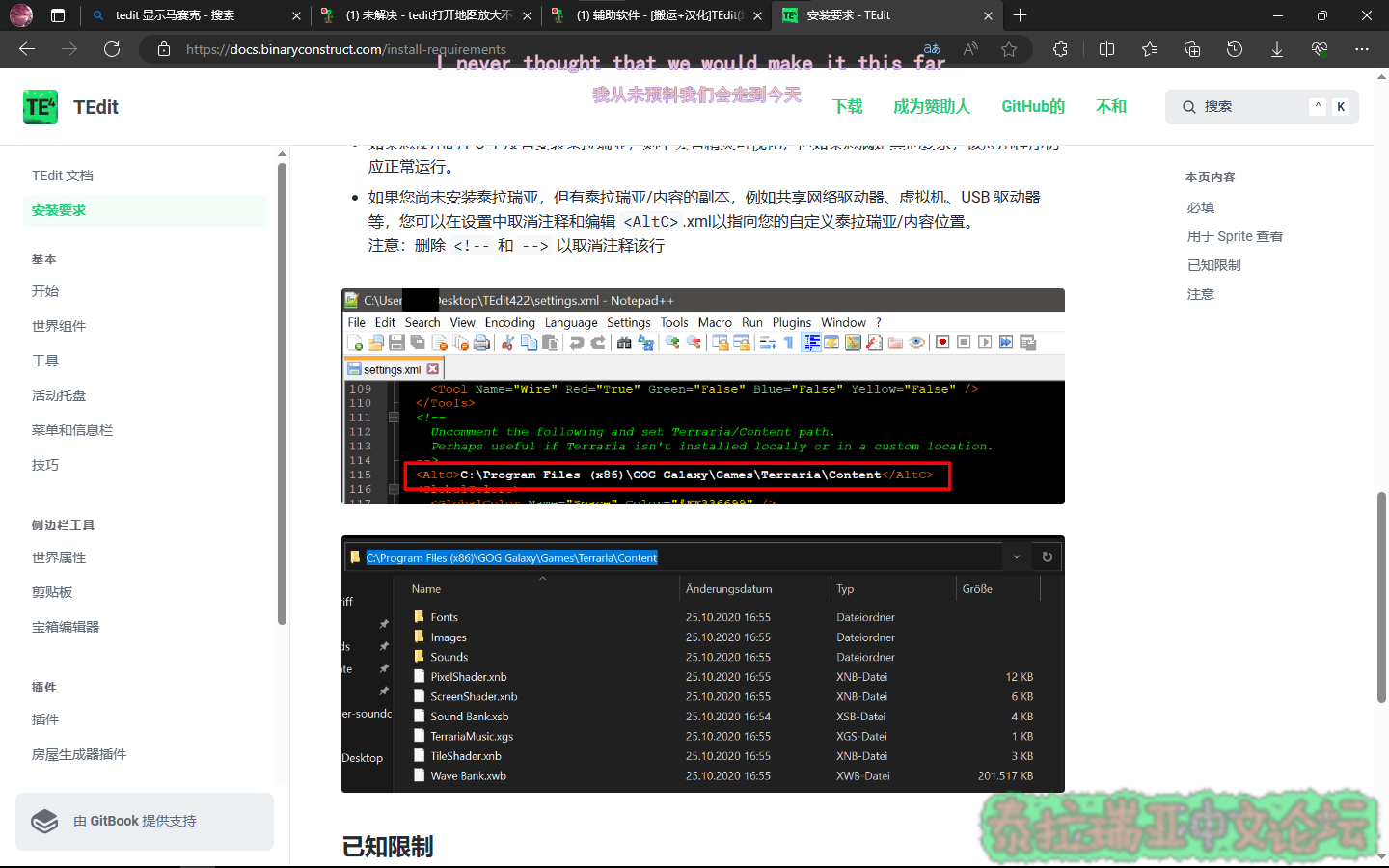Viewport: 1389px width, 868px height.
Task: Click the GitBook logo icon
Action: [44, 821]
